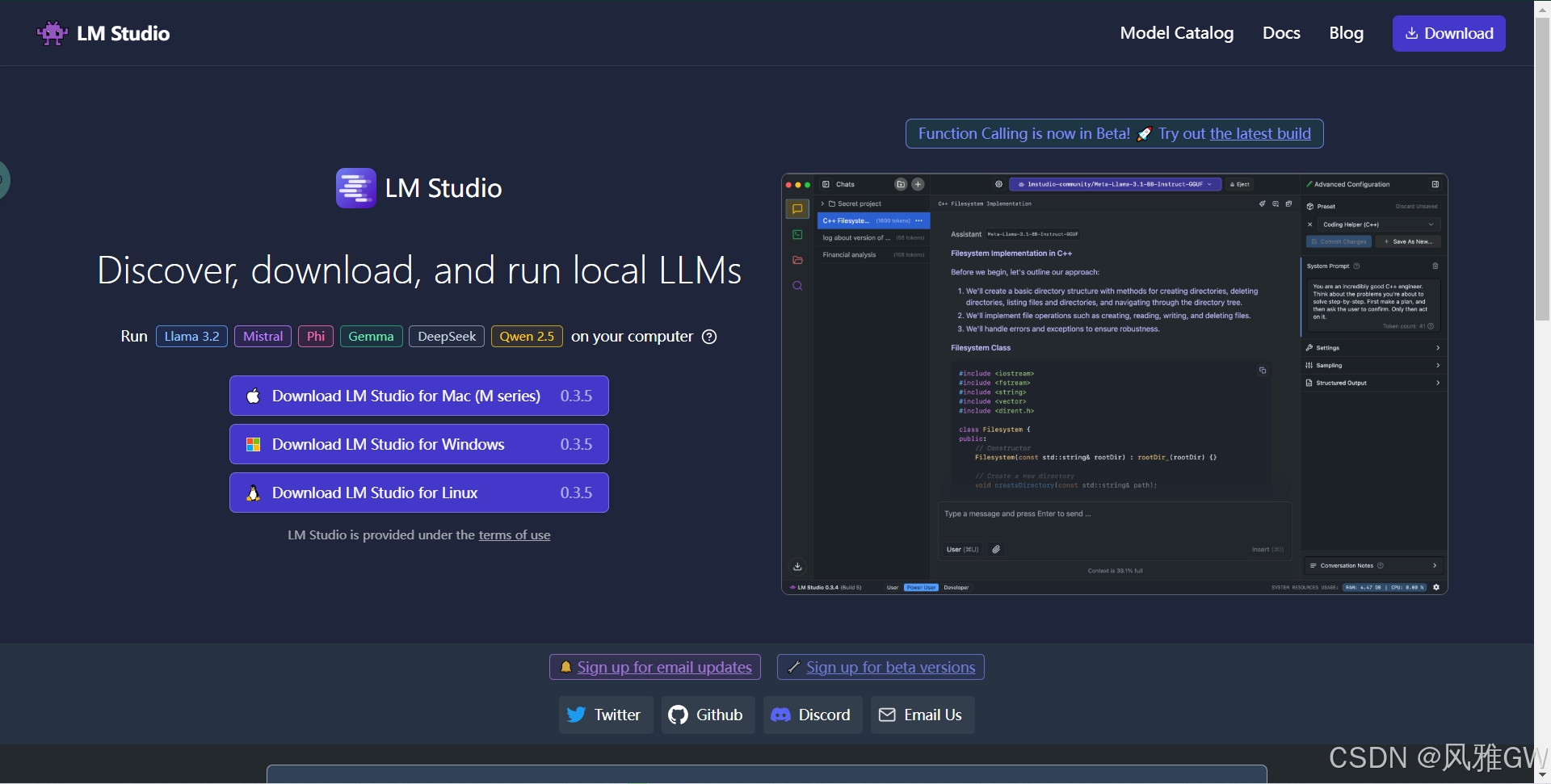Go to the Blog page
This screenshot has height=784, width=1551.
click(x=1346, y=33)
